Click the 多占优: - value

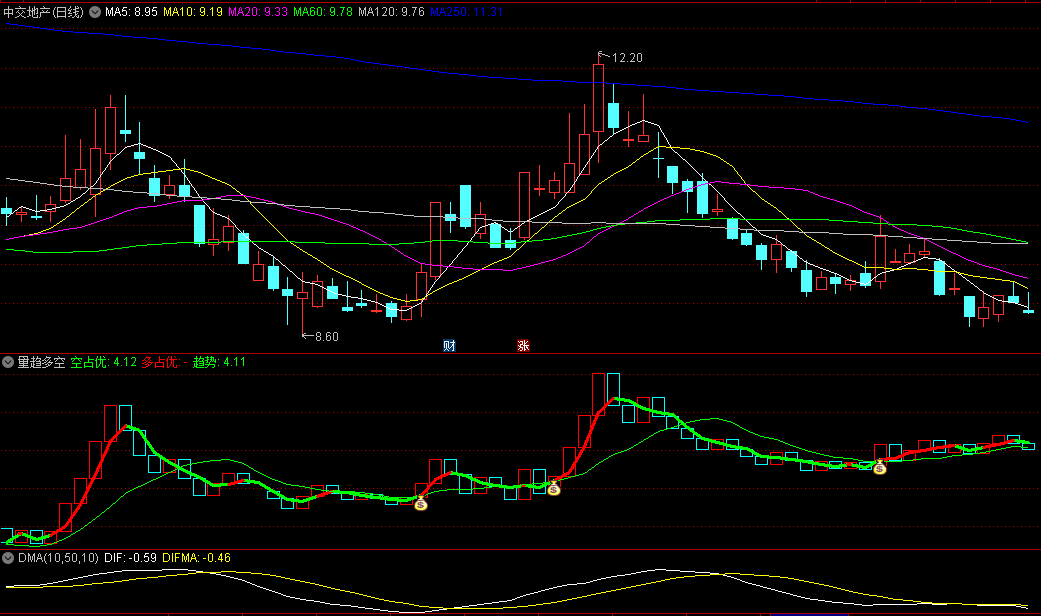165,362
